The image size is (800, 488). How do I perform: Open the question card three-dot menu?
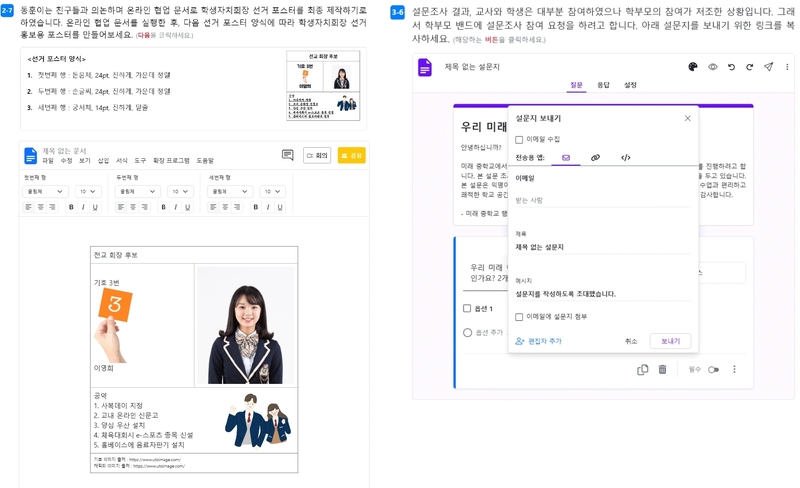[734, 369]
